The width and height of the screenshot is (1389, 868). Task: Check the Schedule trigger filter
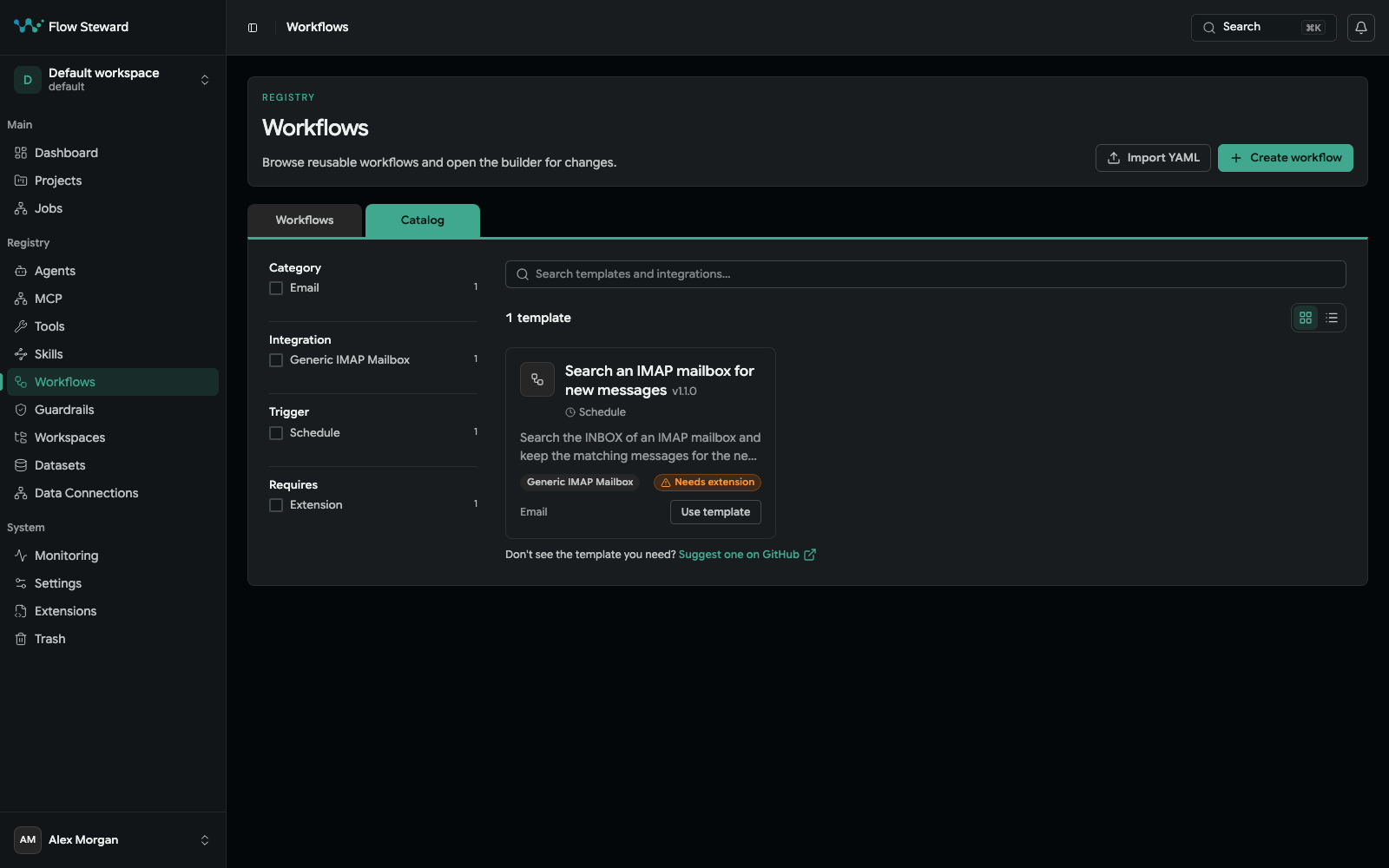(x=276, y=433)
